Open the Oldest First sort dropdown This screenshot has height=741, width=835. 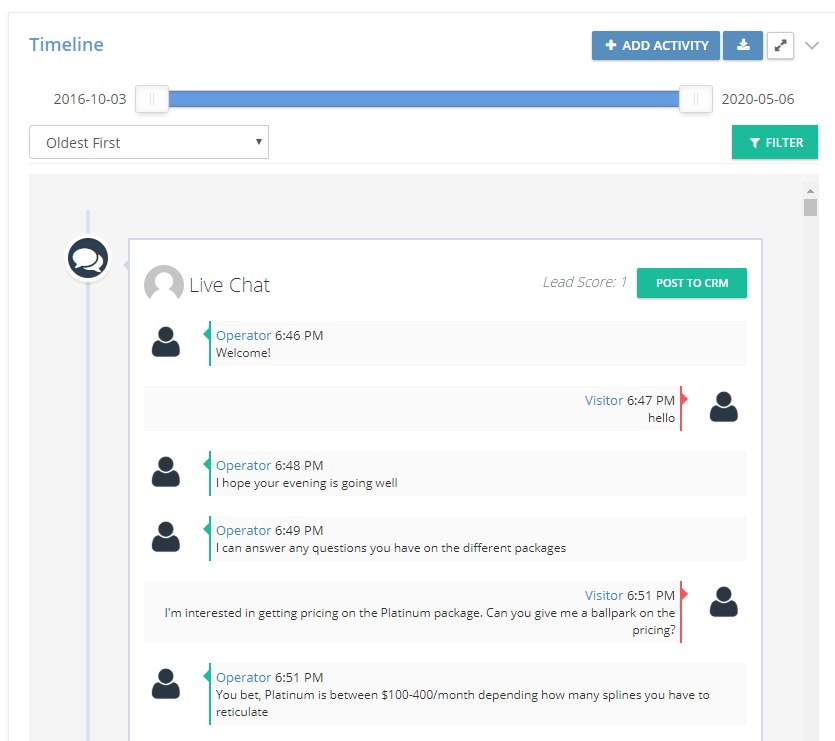pyautogui.click(x=149, y=142)
